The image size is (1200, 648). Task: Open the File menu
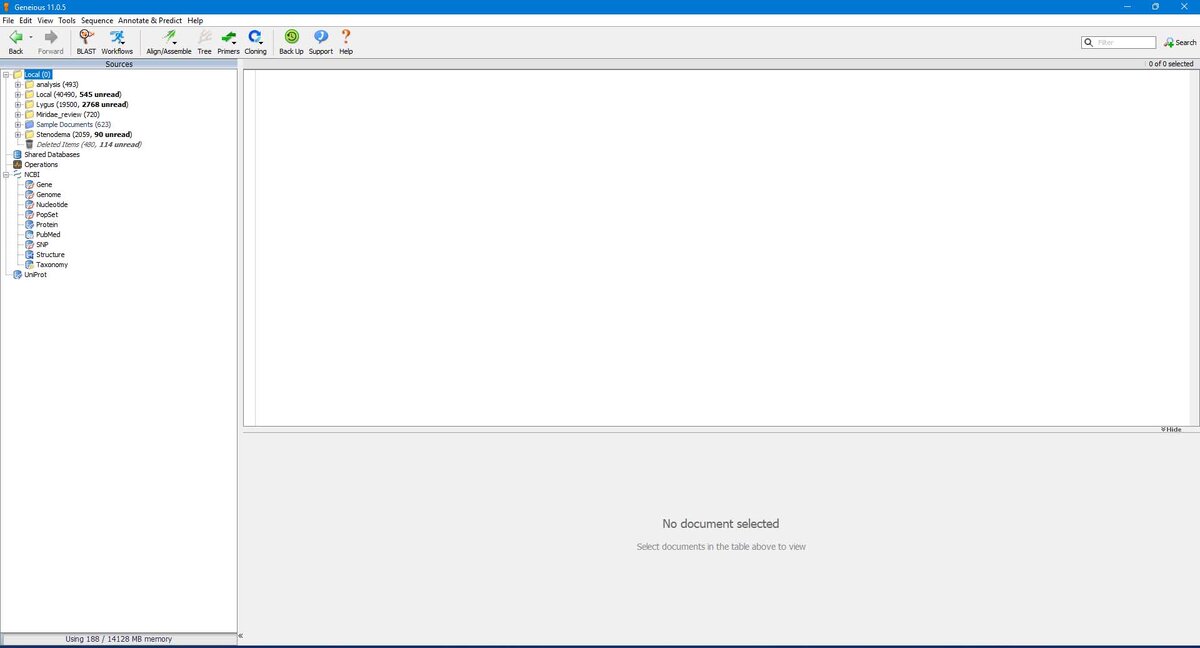(x=9, y=20)
